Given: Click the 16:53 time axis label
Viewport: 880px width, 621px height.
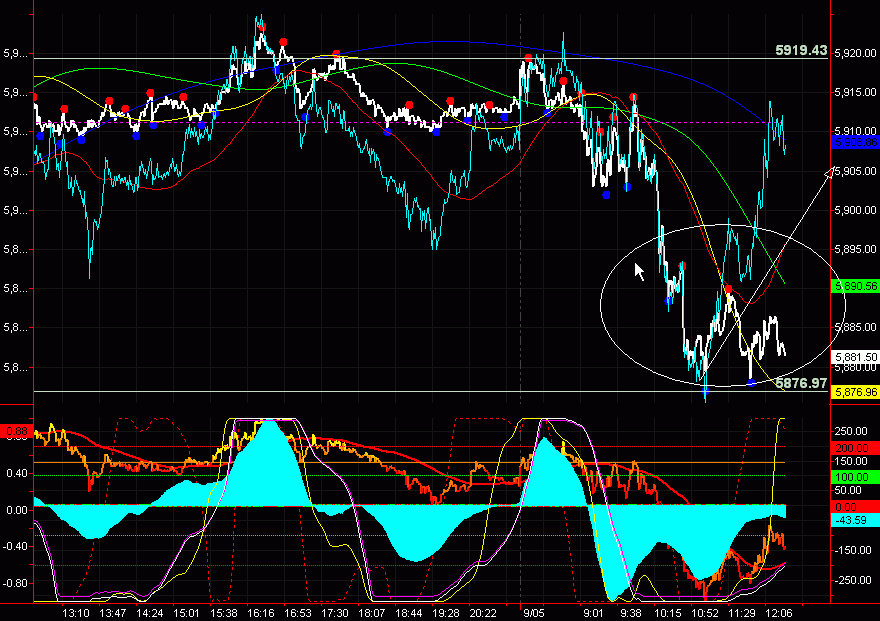Looking at the screenshot, I should (297, 613).
